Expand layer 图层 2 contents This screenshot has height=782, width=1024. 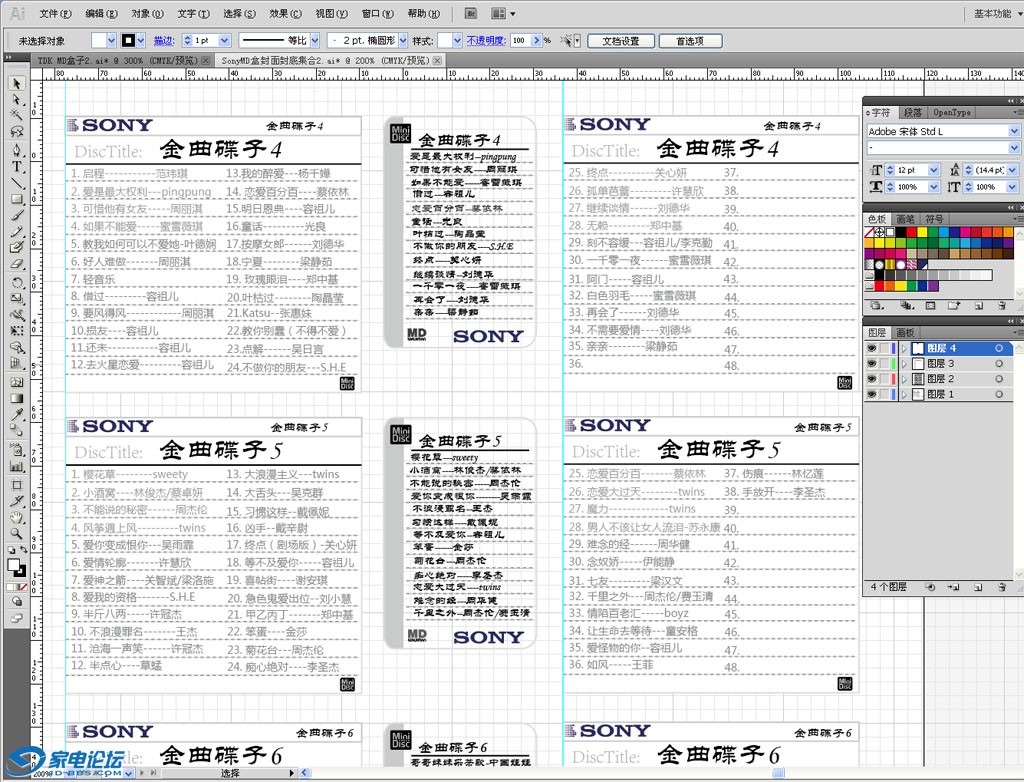904,379
